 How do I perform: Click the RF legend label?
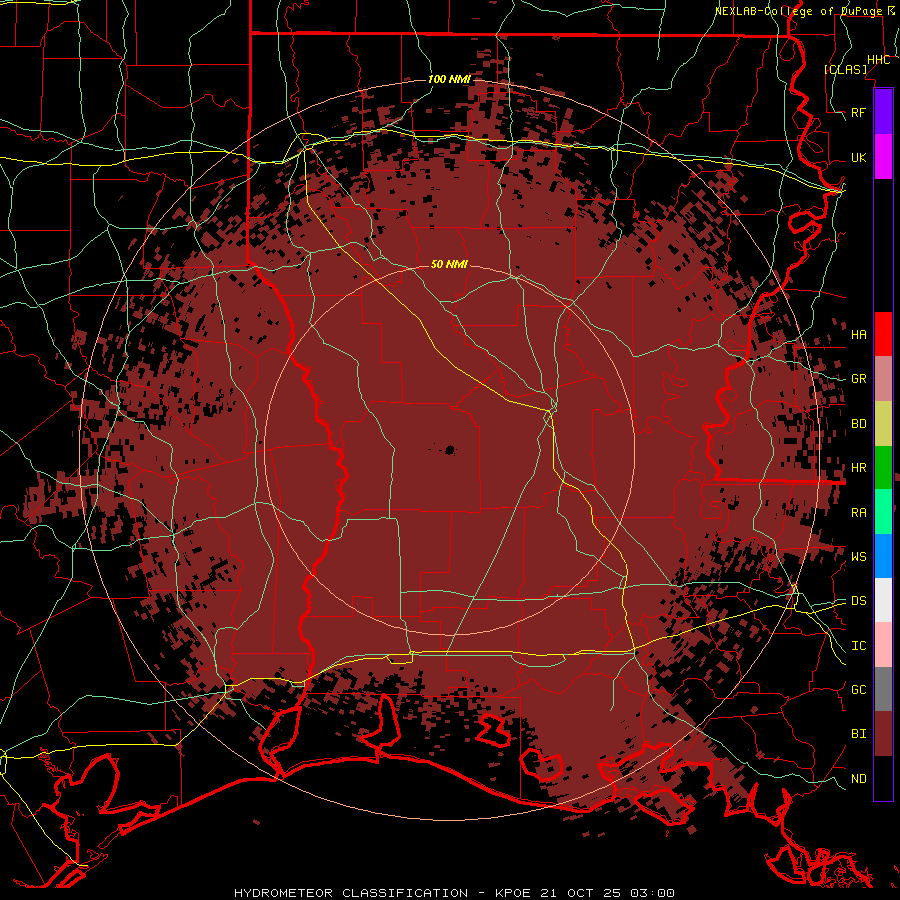click(858, 113)
